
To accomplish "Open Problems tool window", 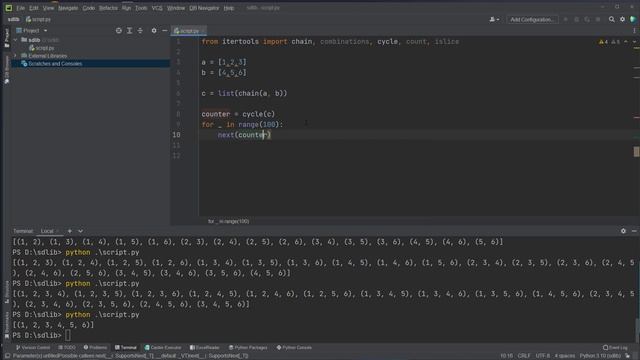I will [x=95, y=348].
